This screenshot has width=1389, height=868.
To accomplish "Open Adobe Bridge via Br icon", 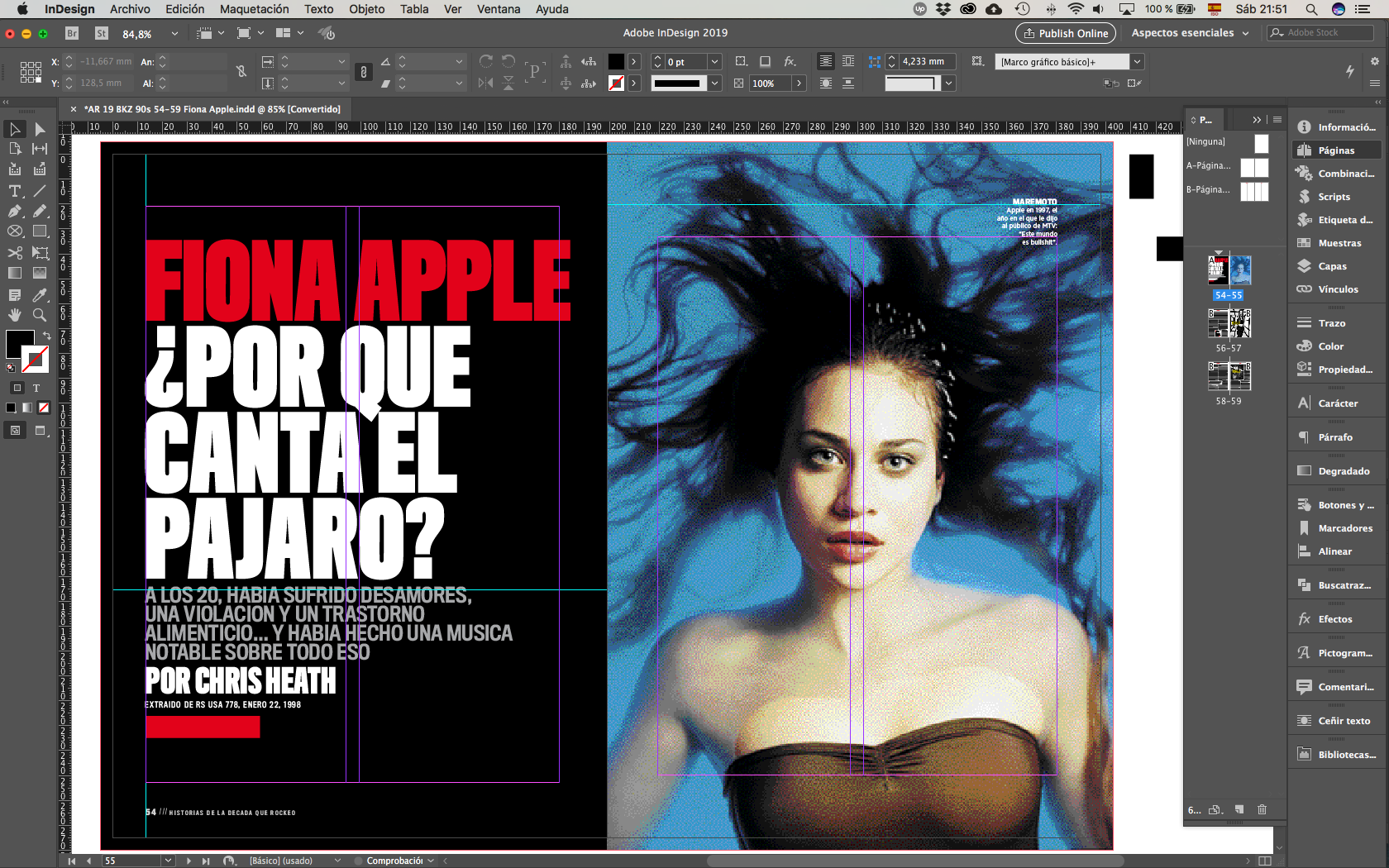I will pyautogui.click(x=72, y=33).
